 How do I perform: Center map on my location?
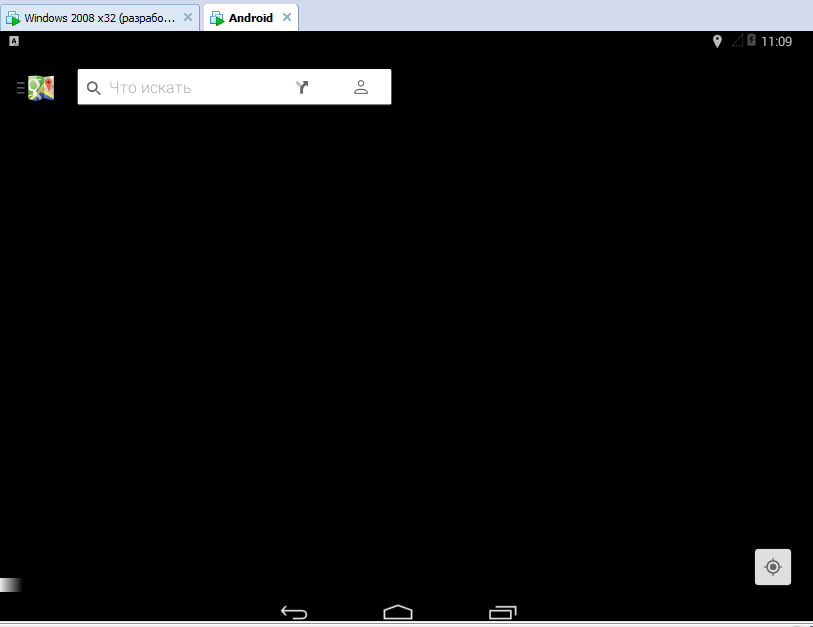point(772,567)
